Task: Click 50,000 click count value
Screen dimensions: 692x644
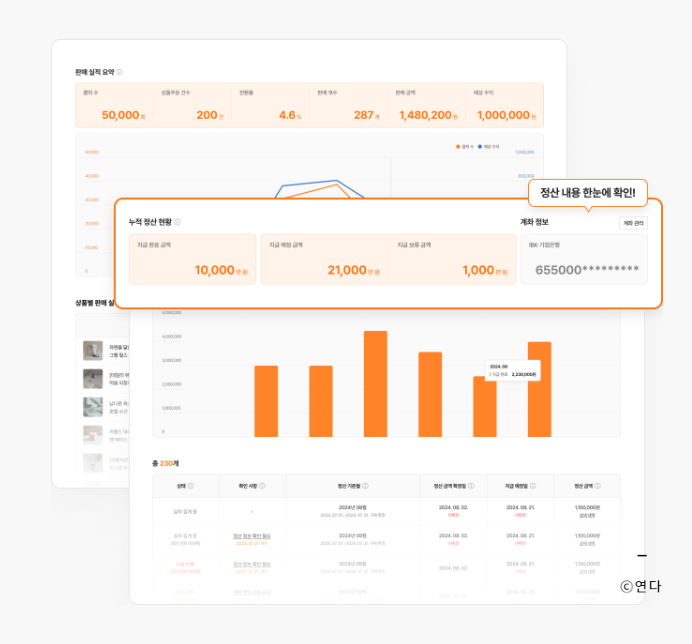Action: click(120, 115)
